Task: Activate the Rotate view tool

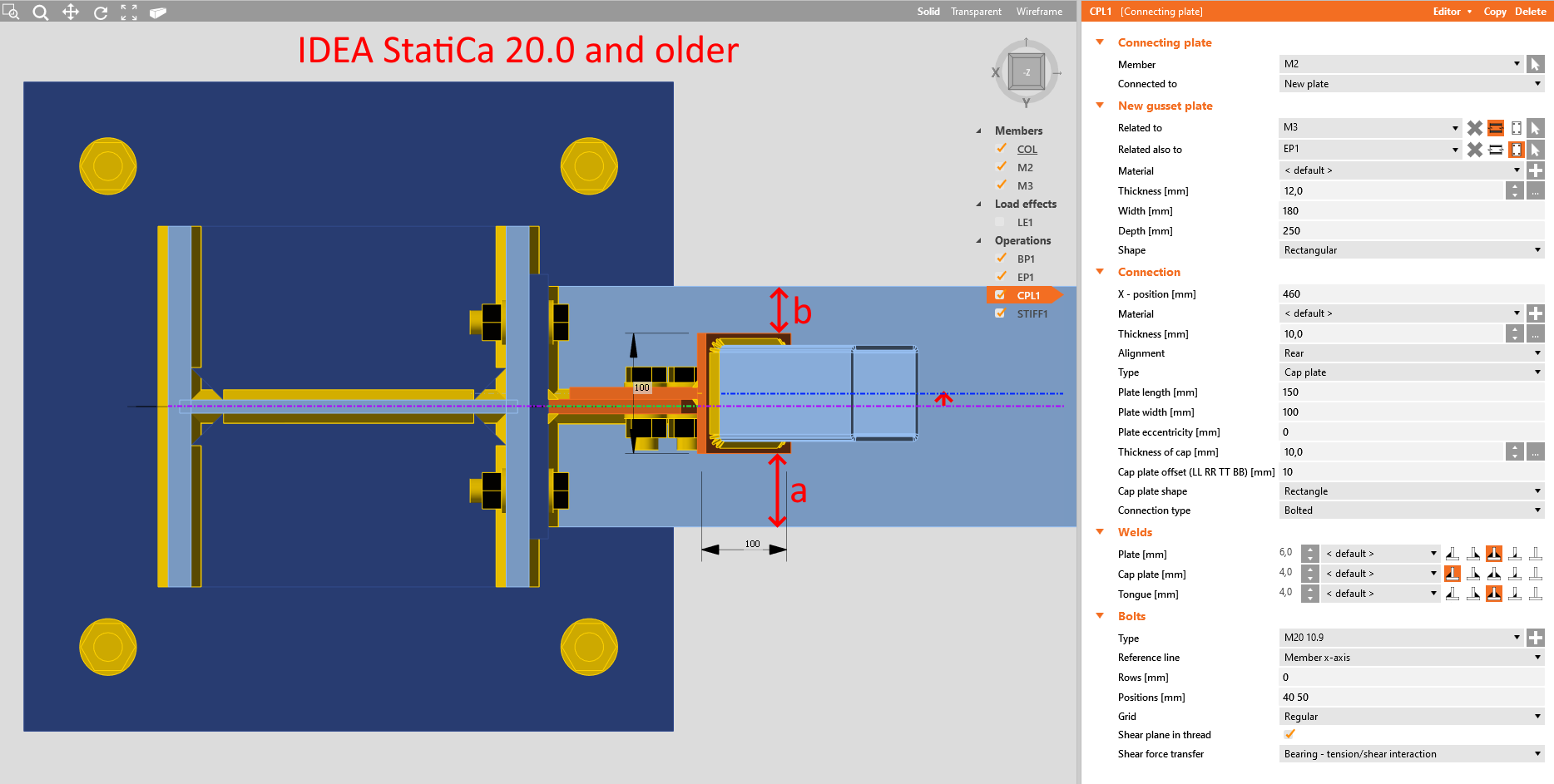Action: 100,12
